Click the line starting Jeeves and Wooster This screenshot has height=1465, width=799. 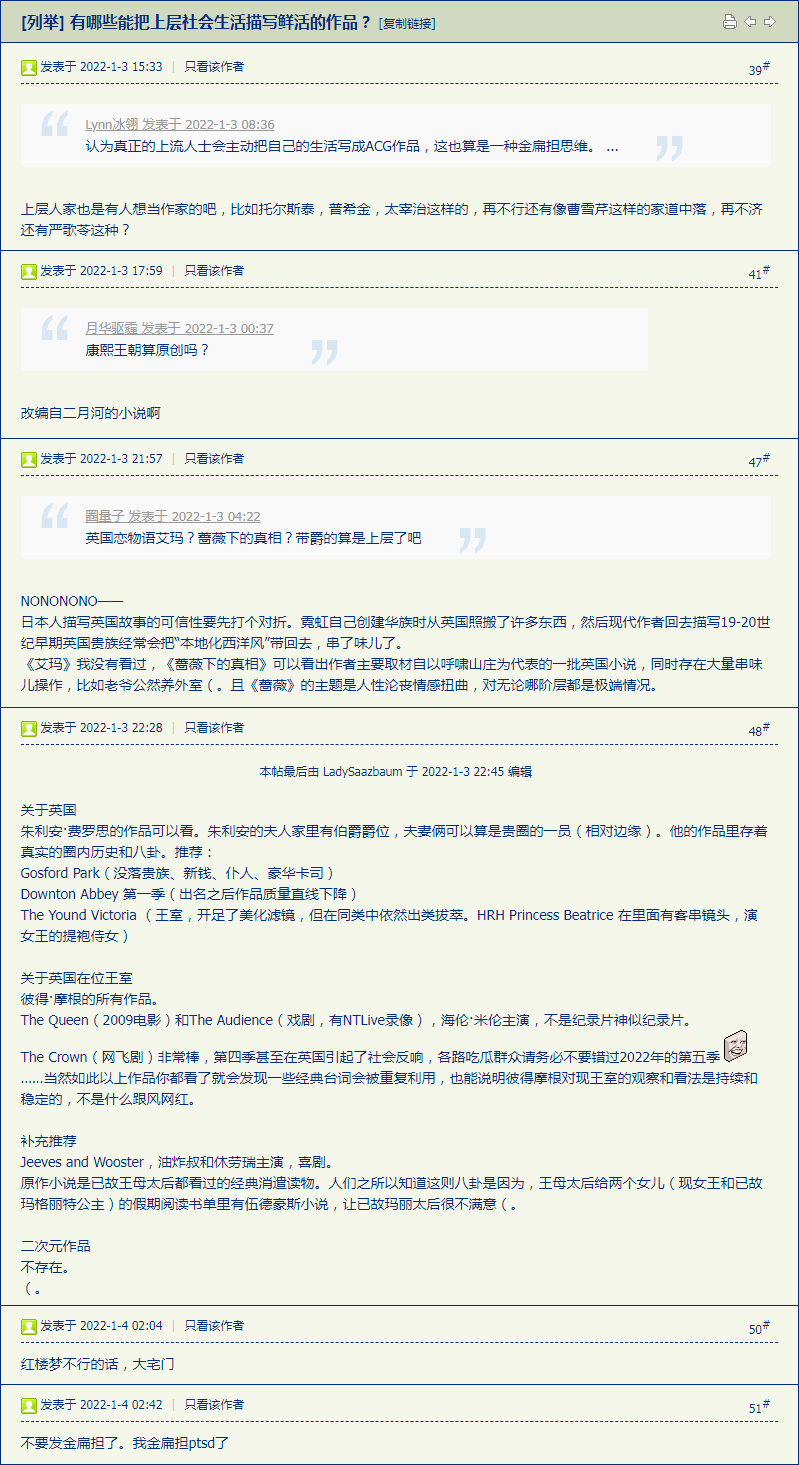(x=180, y=1162)
